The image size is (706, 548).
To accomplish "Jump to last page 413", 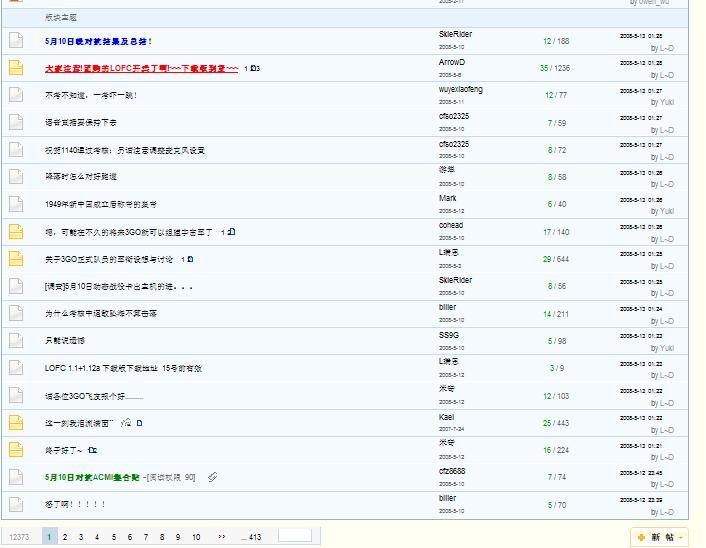I will pos(252,537).
